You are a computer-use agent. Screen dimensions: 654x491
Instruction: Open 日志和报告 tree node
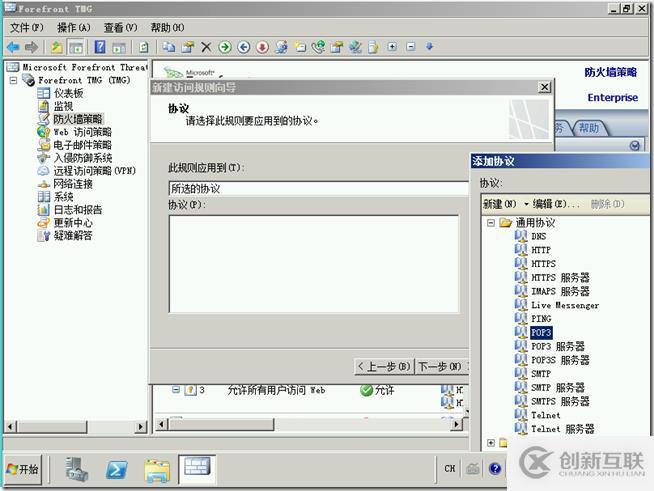click(x=78, y=209)
